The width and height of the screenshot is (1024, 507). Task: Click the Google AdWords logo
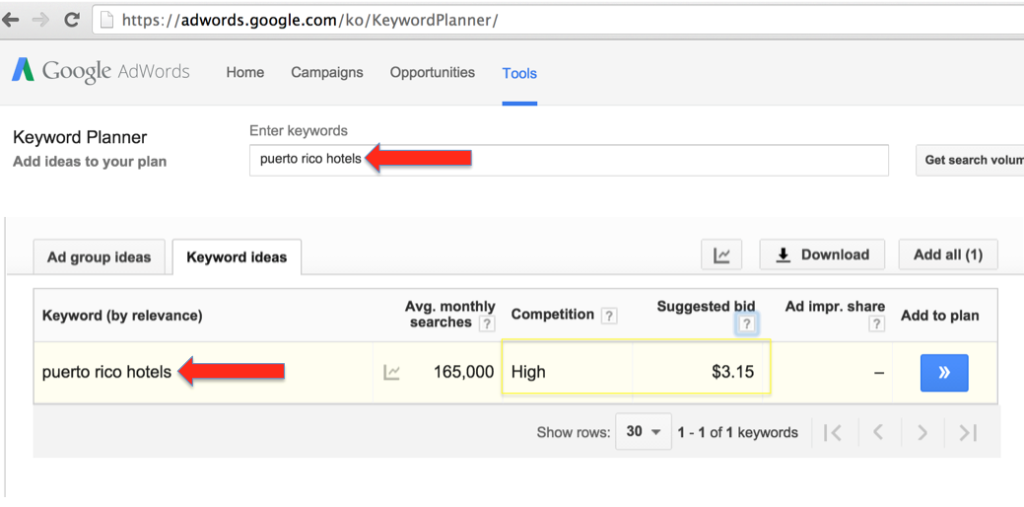pos(101,71)
